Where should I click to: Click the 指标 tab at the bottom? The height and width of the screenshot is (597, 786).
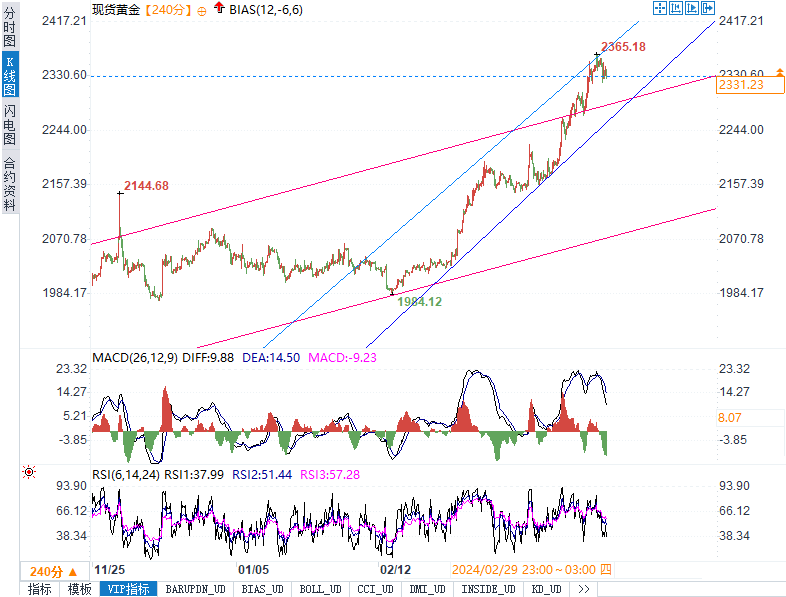coord(39,589)
